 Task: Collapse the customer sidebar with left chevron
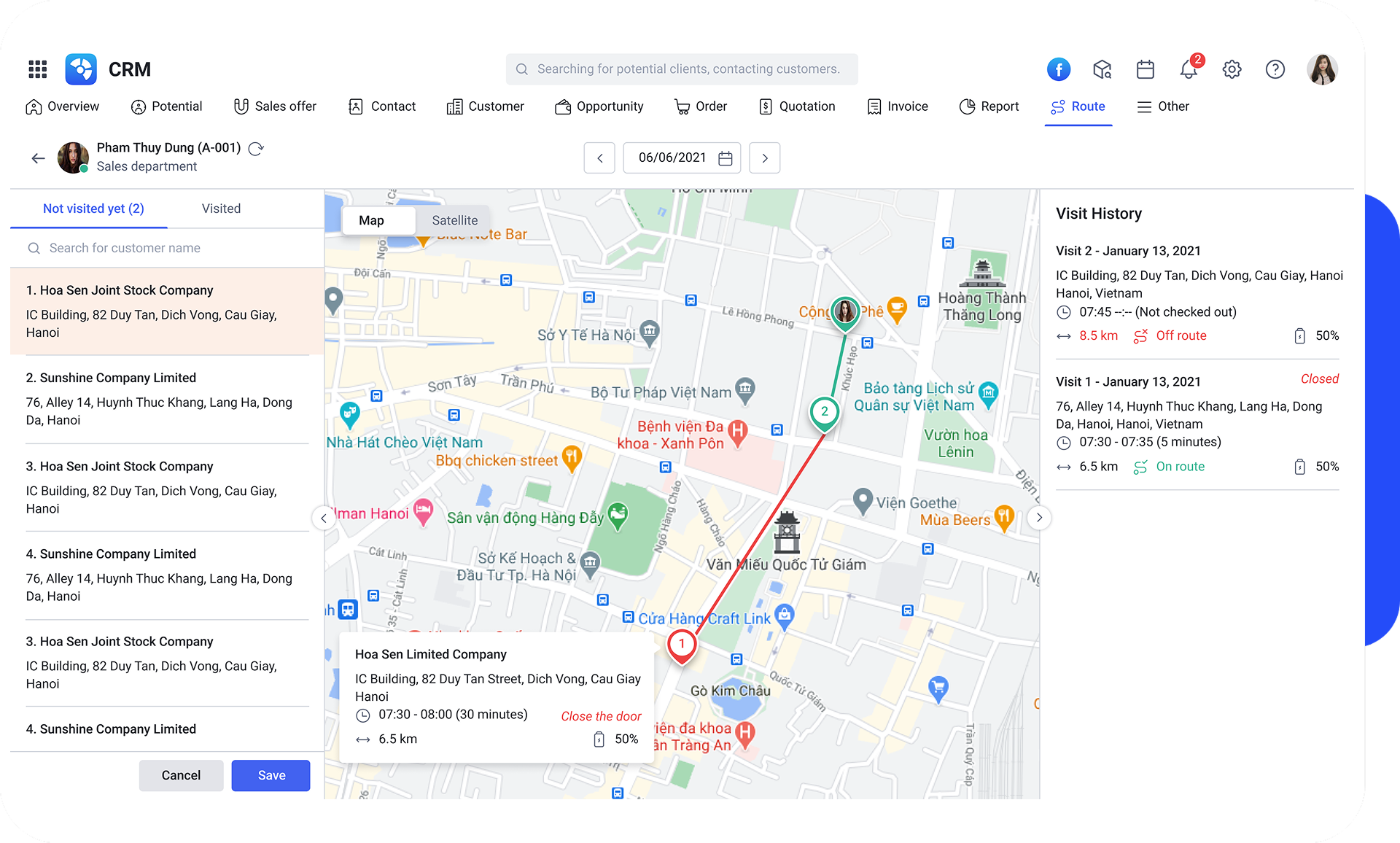324,518
